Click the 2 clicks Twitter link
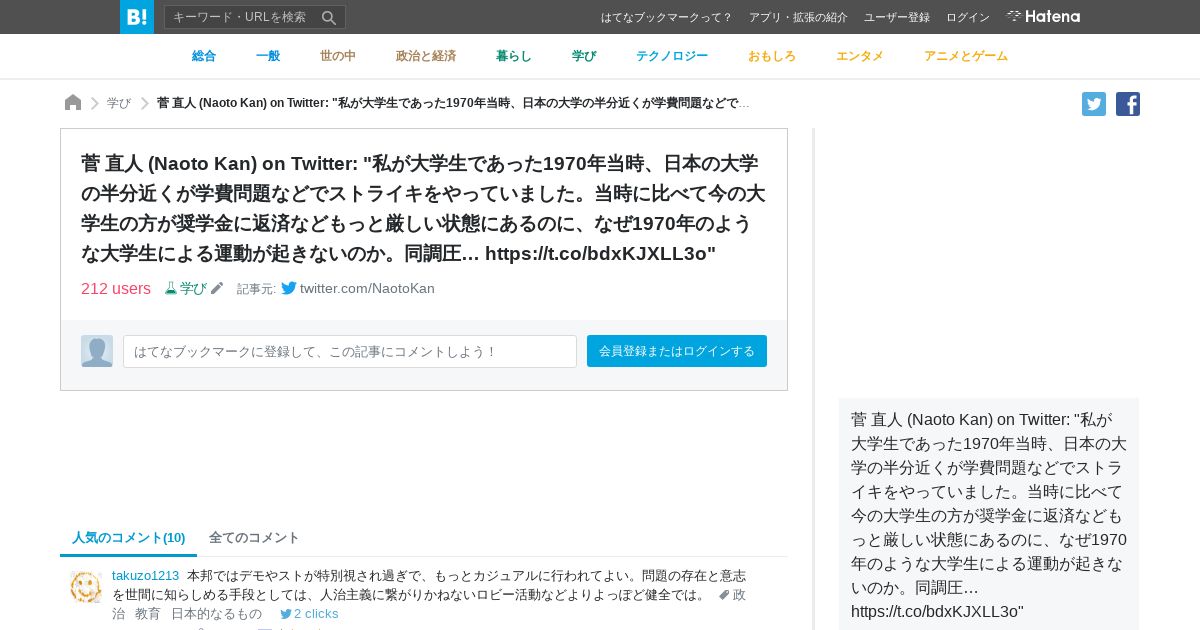The height and width of the screenshot is (630, 1200). (x=309, y=613)
